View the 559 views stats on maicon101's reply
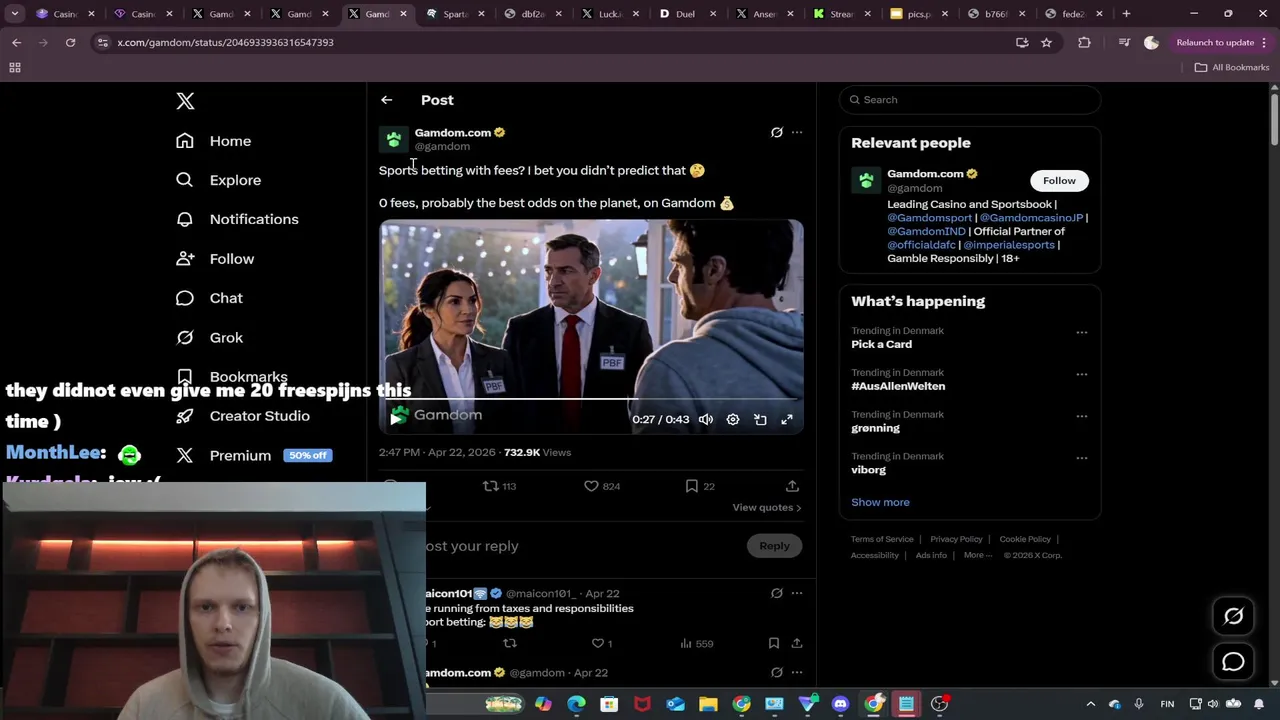The height and width of the screenshot is (720, 1280). (x=696, y=644)
